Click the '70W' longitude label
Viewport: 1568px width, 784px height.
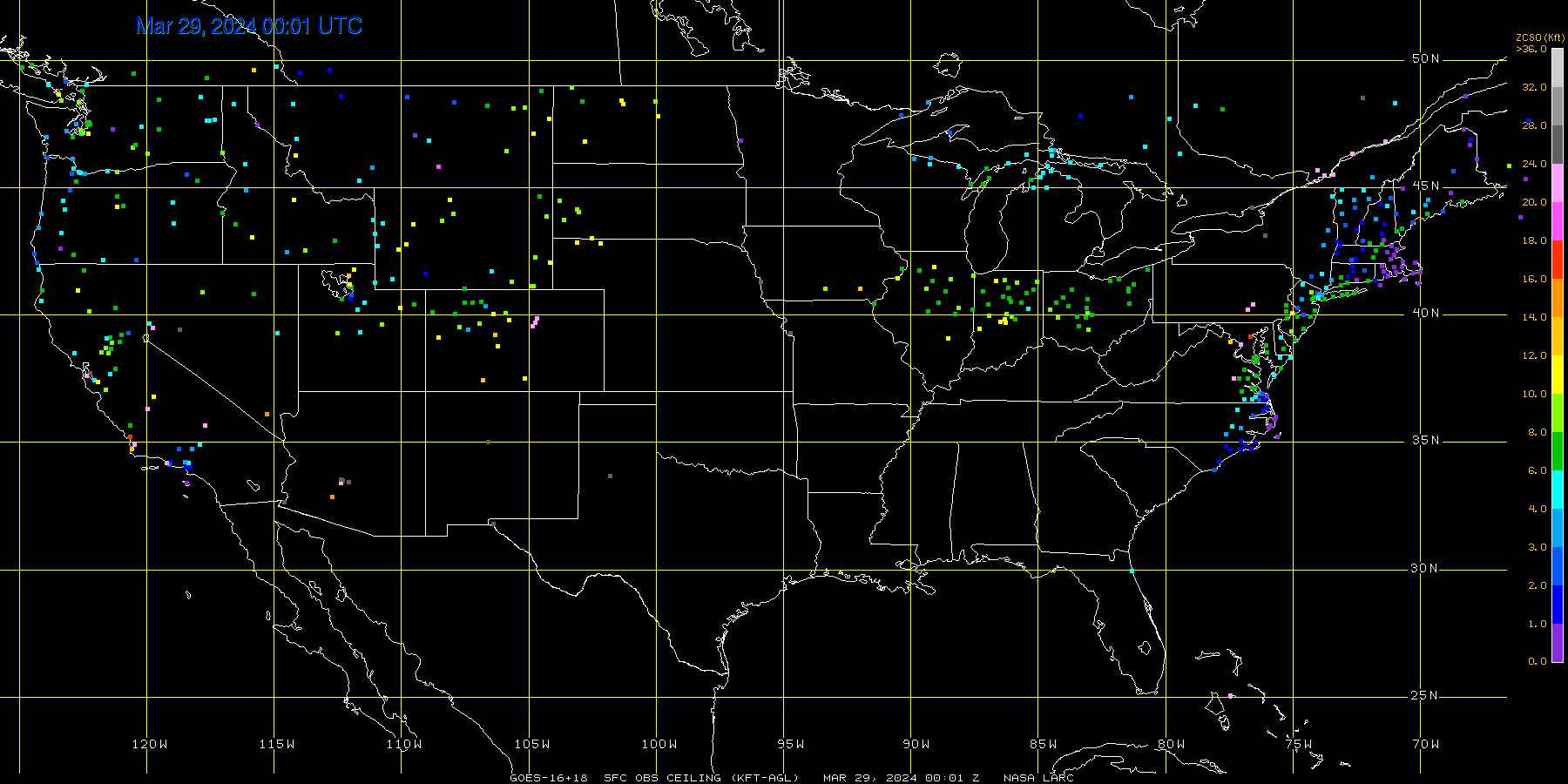1426,744
